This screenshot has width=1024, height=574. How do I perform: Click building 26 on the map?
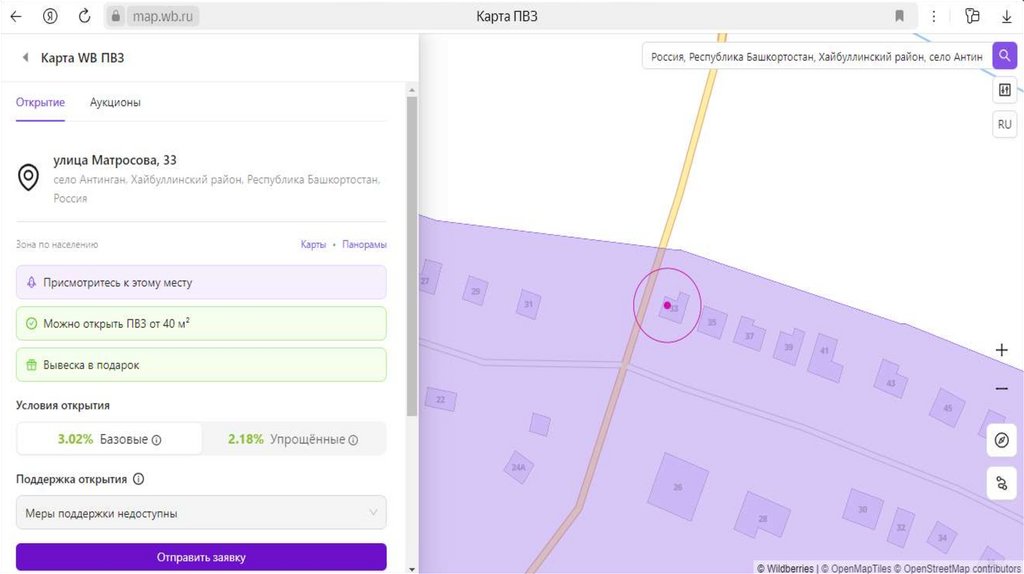[x=678, y=486]
